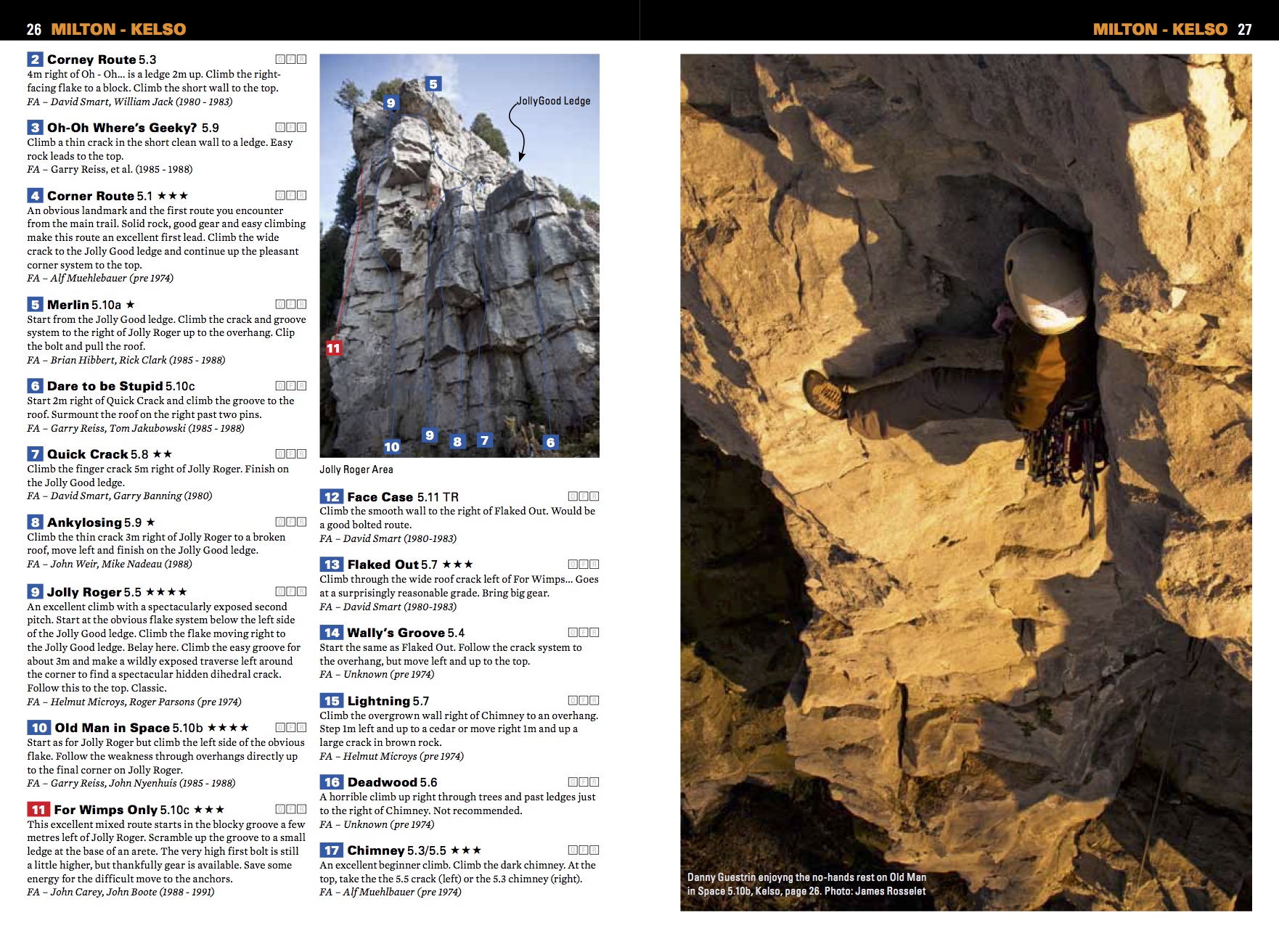Click the route 8 marker at the photo base
1279x952 pixels.
pos(457,441)
